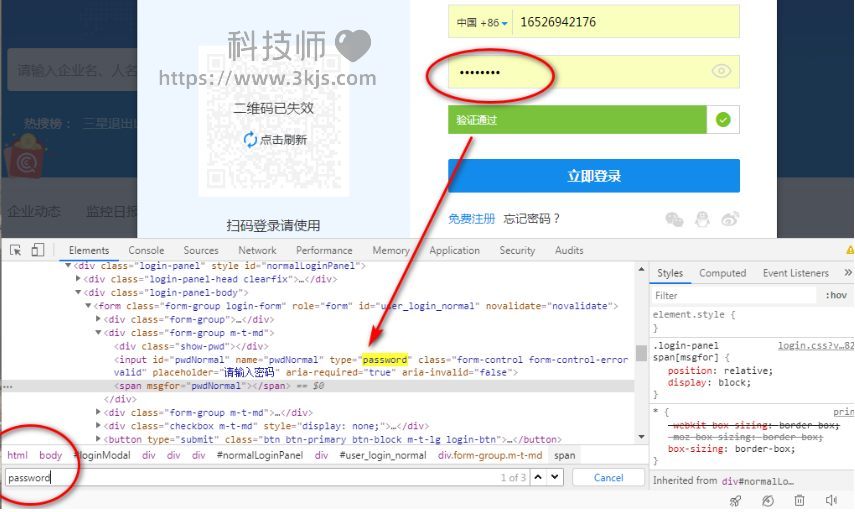Expand the login-panel-head clearfix div
Screen dimensions: 855x512
tap(78, 279)
